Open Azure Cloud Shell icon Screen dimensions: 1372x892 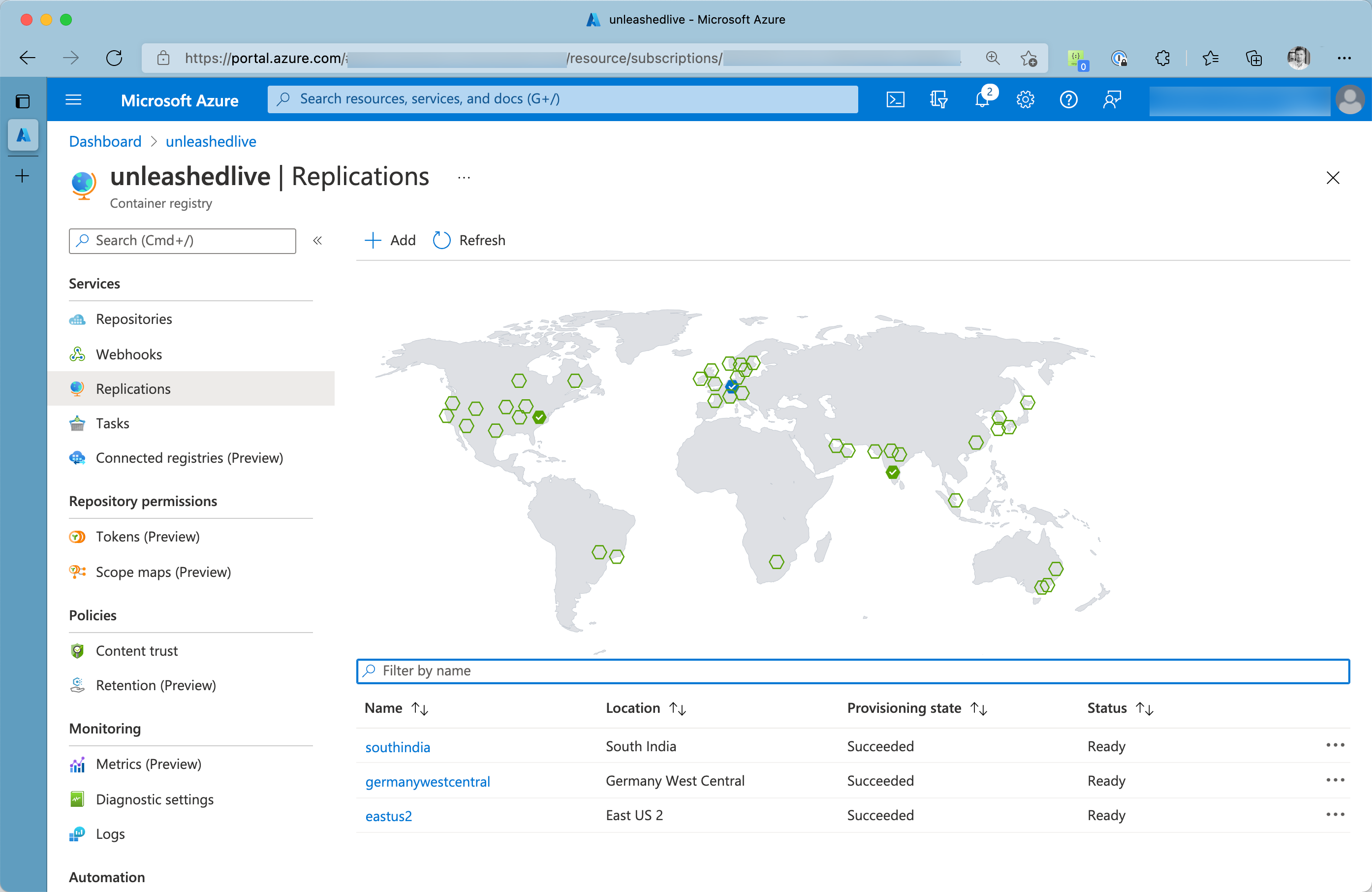(x=895, y=100)
